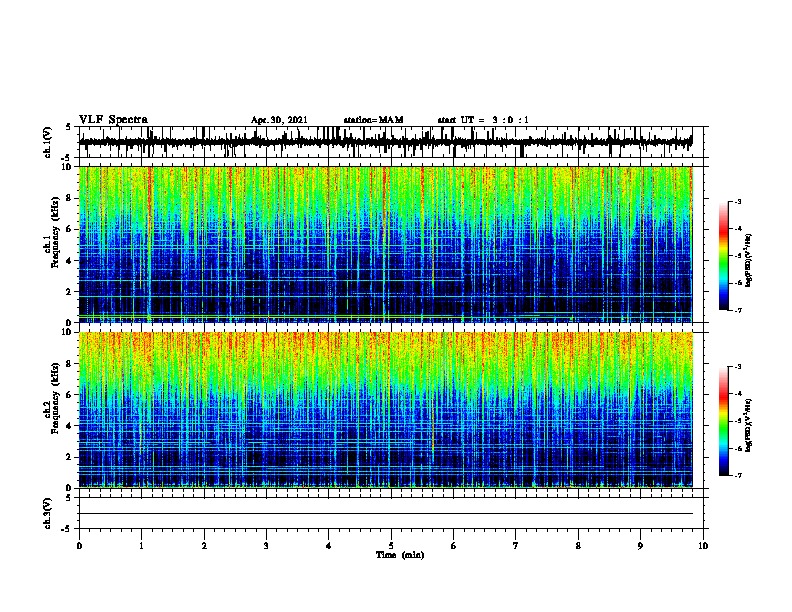The image size is (792, 612).
Task: Click the time axis tick label "7"
Action: click(x=516, y=546)
